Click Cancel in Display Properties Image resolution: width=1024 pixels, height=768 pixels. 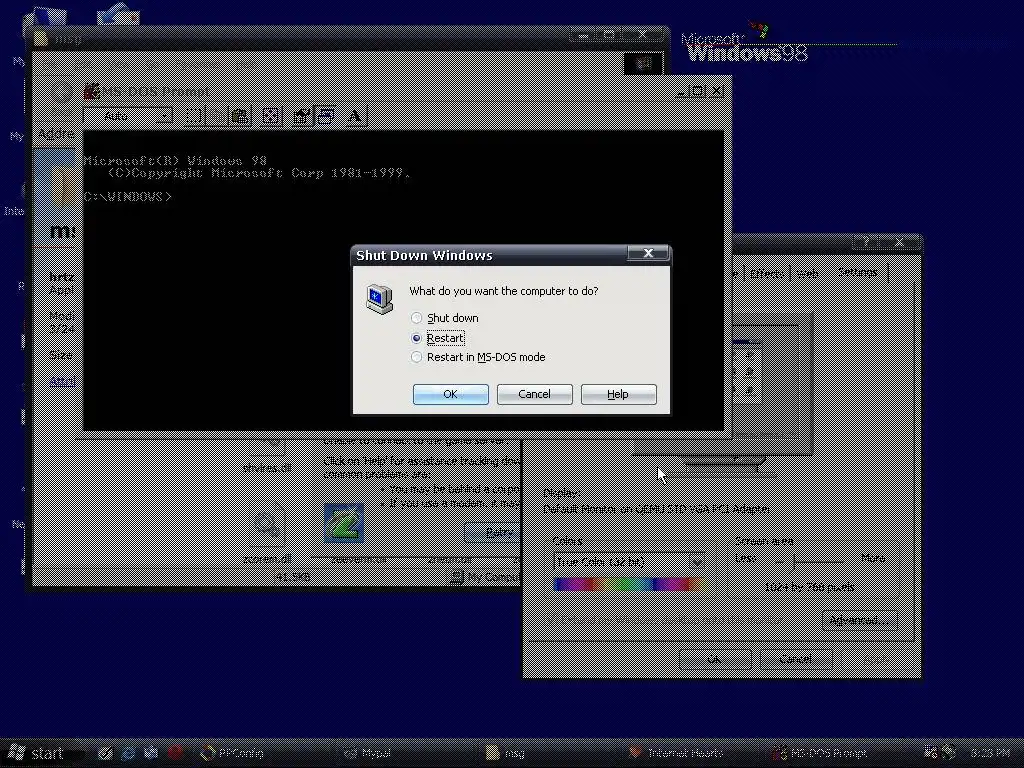[x=796, y=660]
